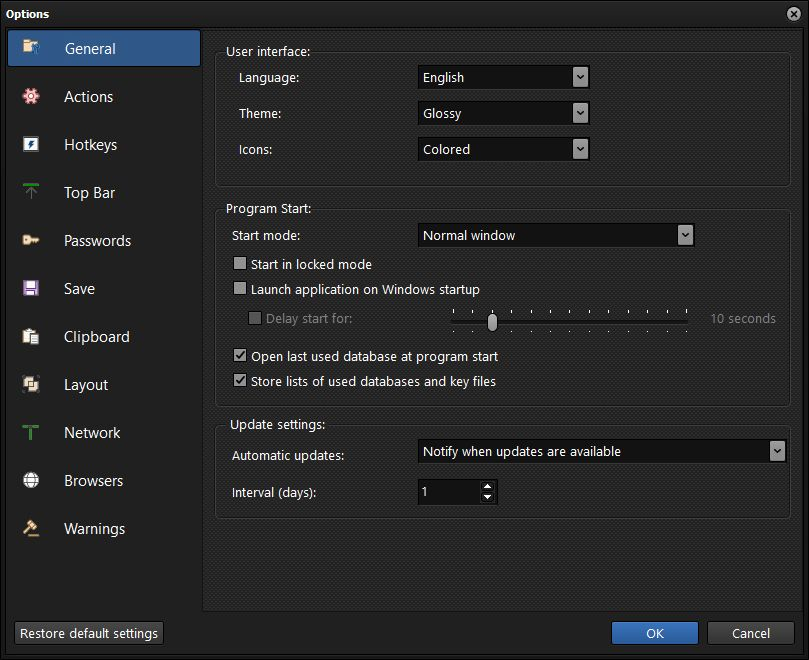Increase the Interval days value

click(x=488, y=486)
